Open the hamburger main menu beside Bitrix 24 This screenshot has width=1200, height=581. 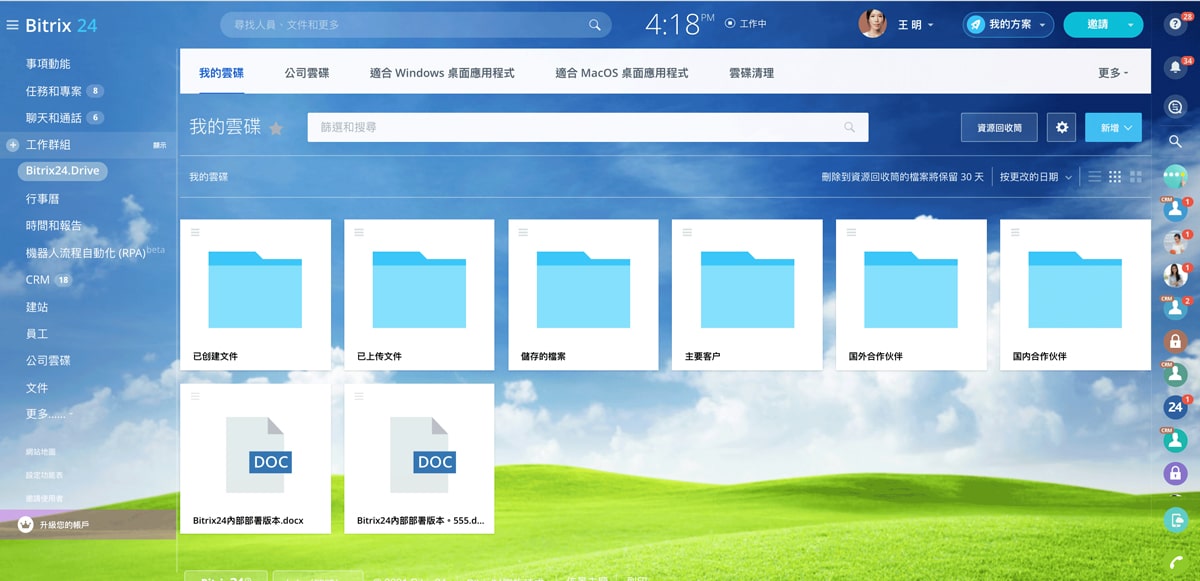12,25
